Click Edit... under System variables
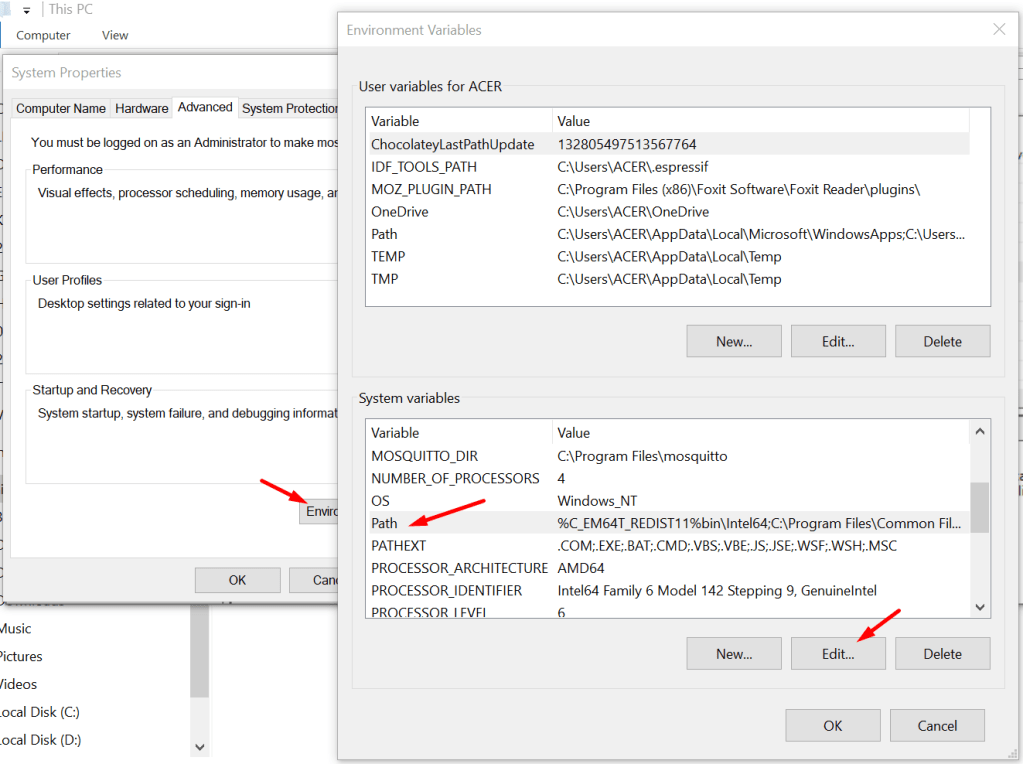 [x=837, y=654]
